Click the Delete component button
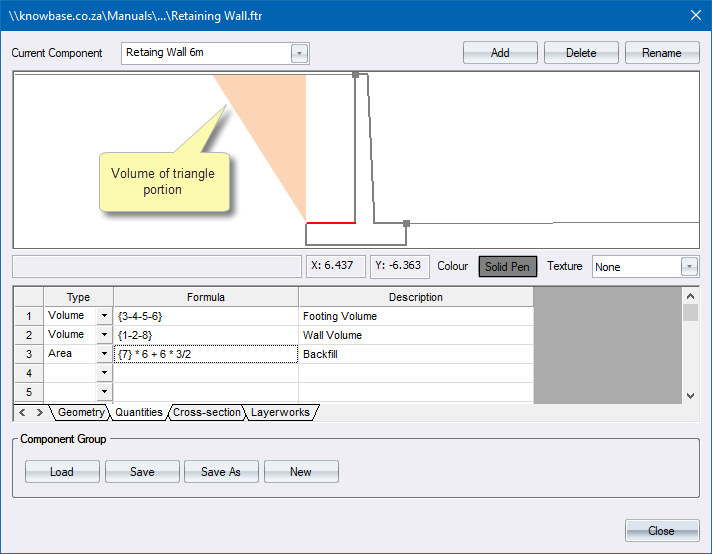 point(581,53)
